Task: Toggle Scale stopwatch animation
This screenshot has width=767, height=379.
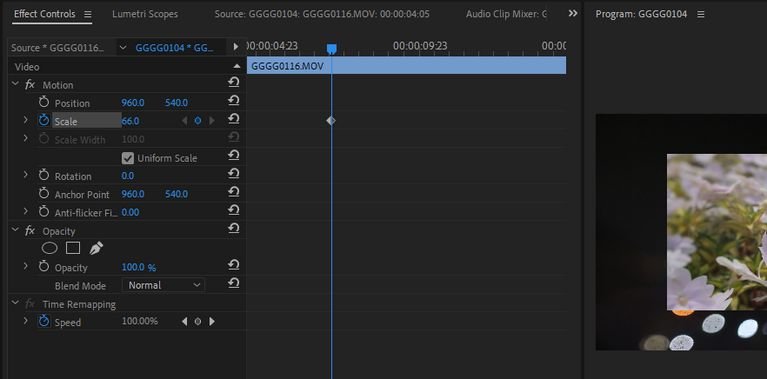Action: pos(44,121)
